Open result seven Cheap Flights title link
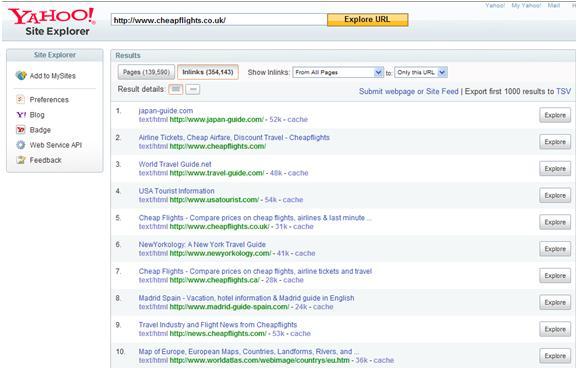The height and width of the screenshot is (369, 577). [255, 271]
